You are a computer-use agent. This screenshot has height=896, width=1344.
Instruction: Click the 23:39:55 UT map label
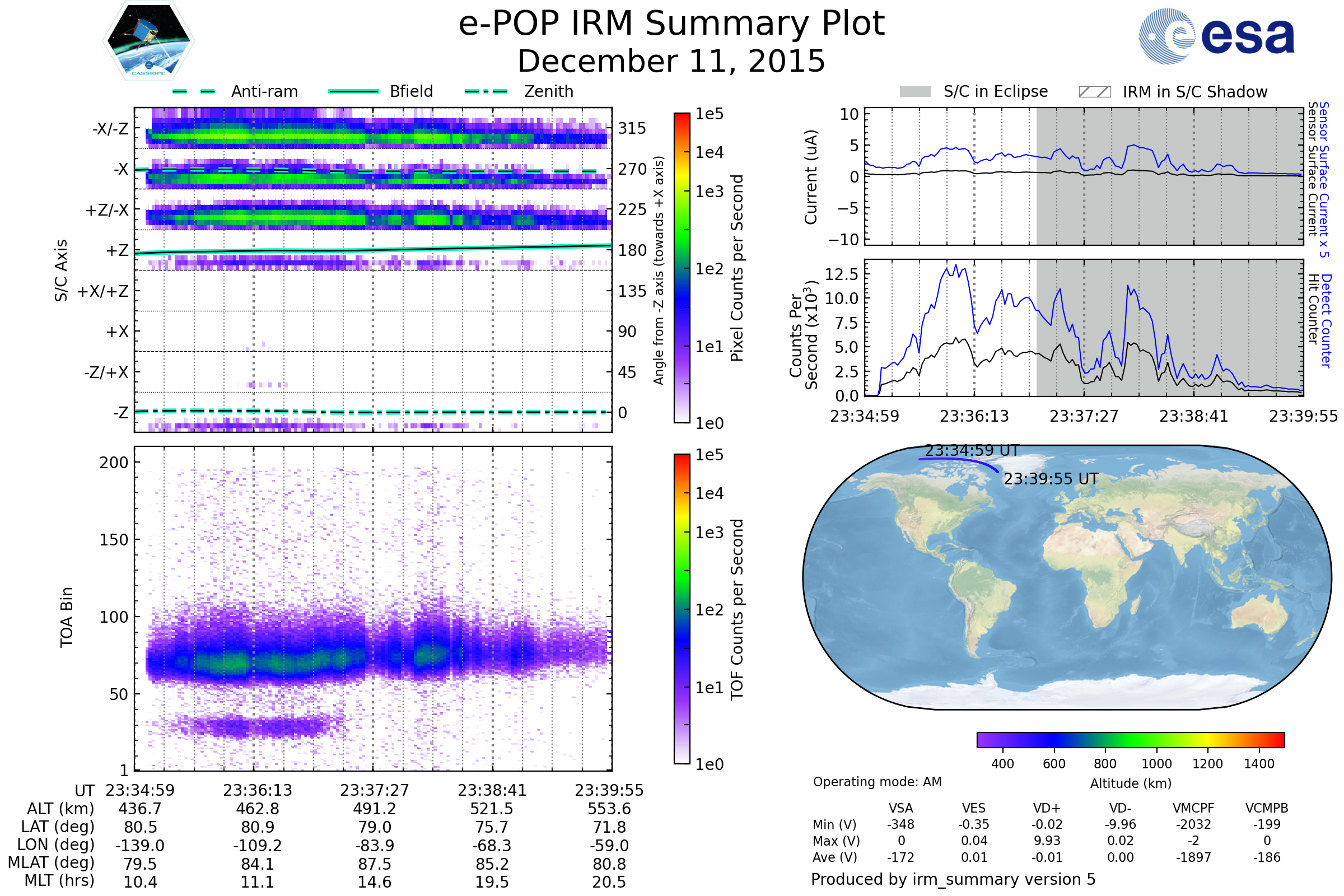pyautogui.click(x=1051, y=479)
